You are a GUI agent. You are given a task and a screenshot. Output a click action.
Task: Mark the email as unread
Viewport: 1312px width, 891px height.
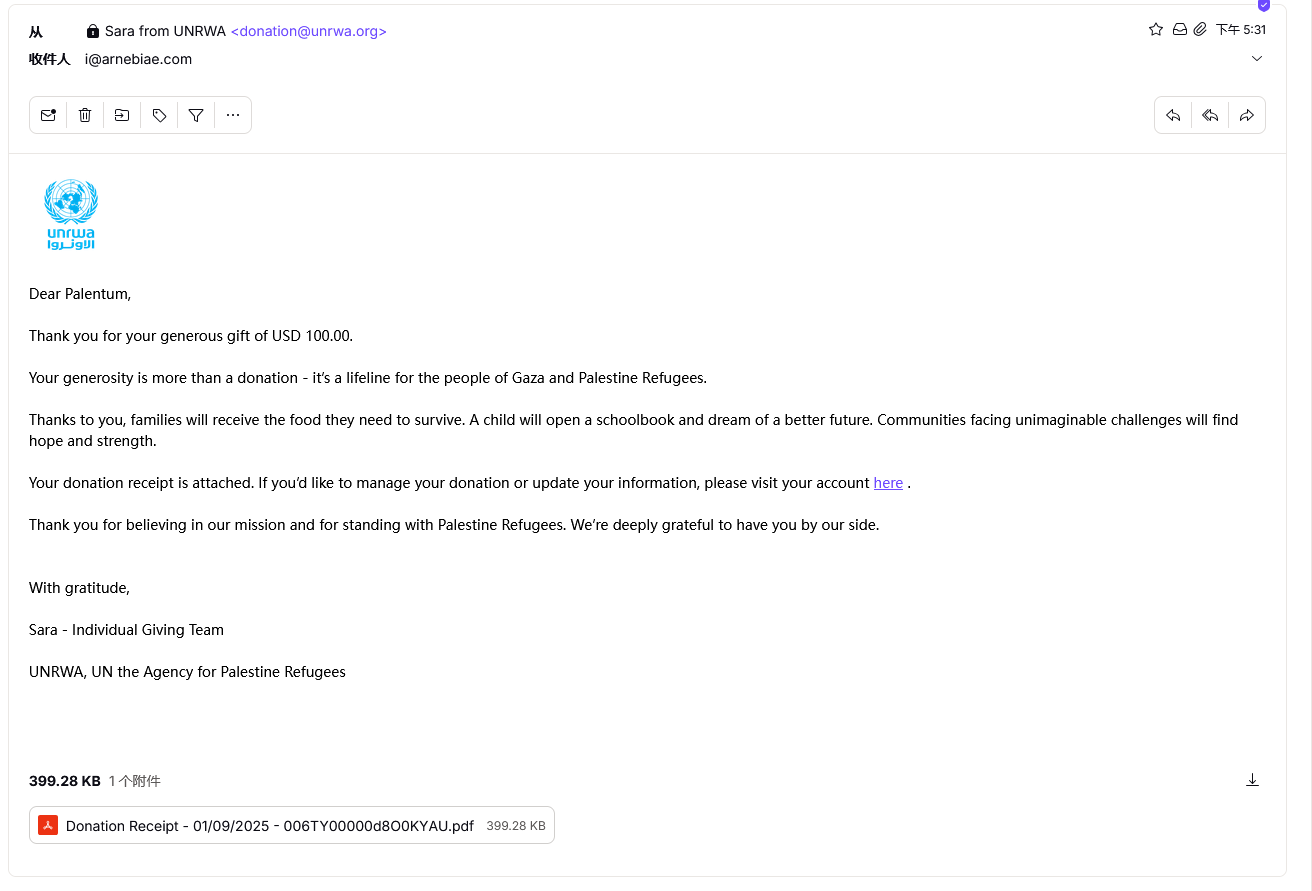pos(48,115)
